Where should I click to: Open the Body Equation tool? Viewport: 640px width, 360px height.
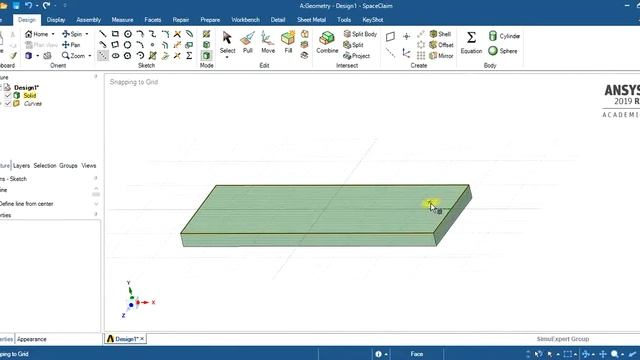pyautogui.click(x=471, y=42)
